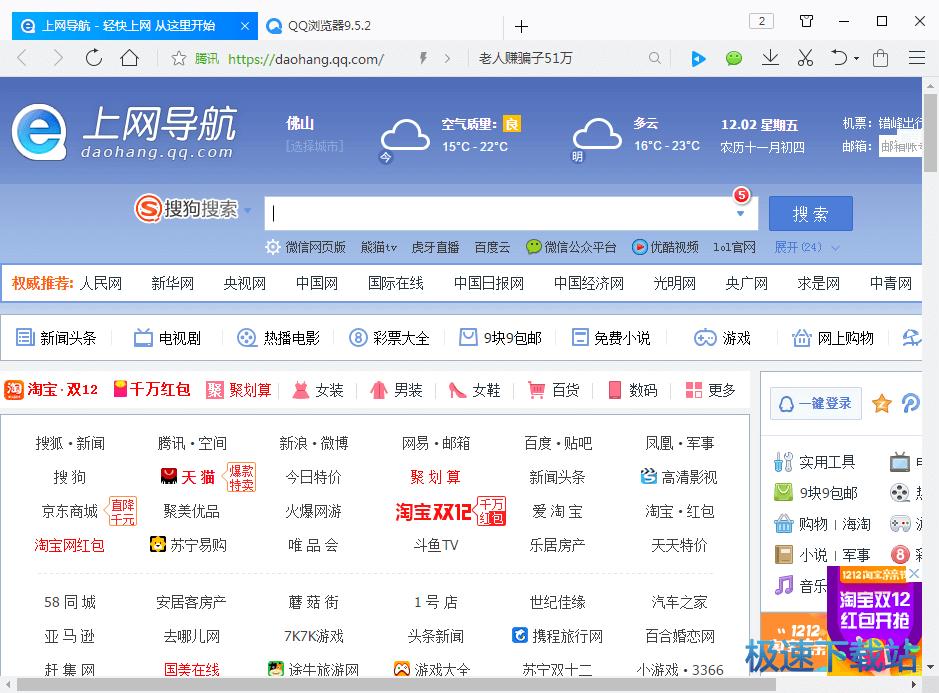Click the skin shirt icon in title bar
The width and height of the screenshot is (939, 693).
tap(806, 21)
